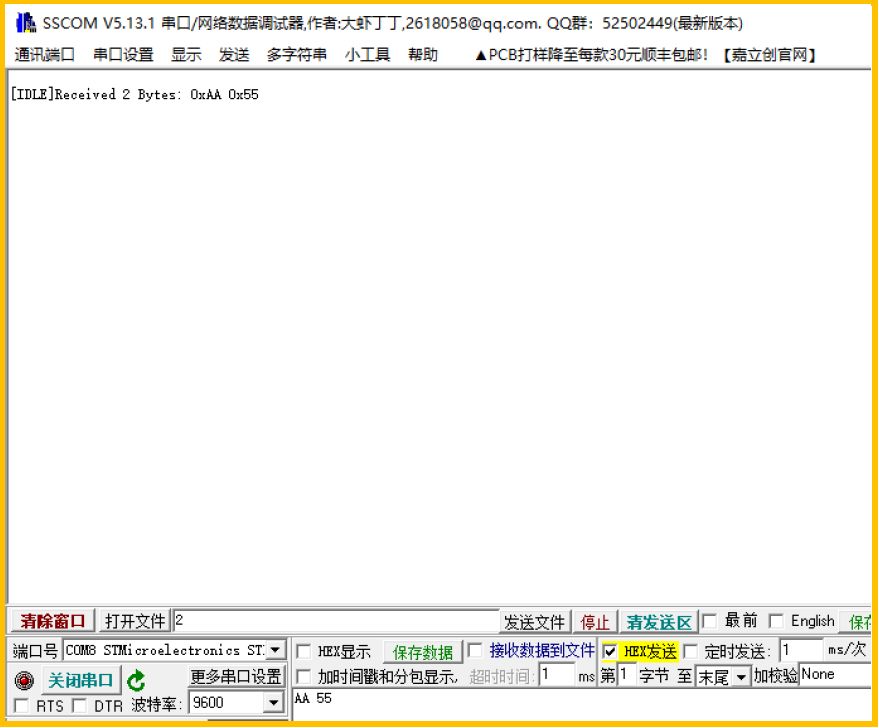Open 更多串口设置 dialog
This screenshot has height=728, width=879.
click(x=236, y=677)
